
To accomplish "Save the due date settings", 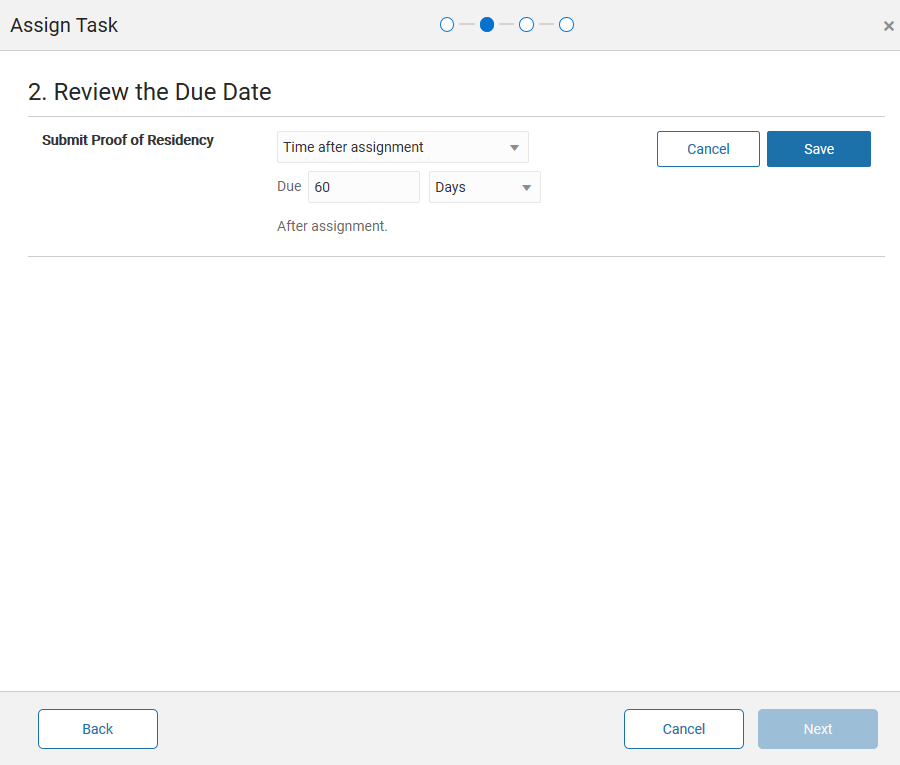I will [818, 149].
